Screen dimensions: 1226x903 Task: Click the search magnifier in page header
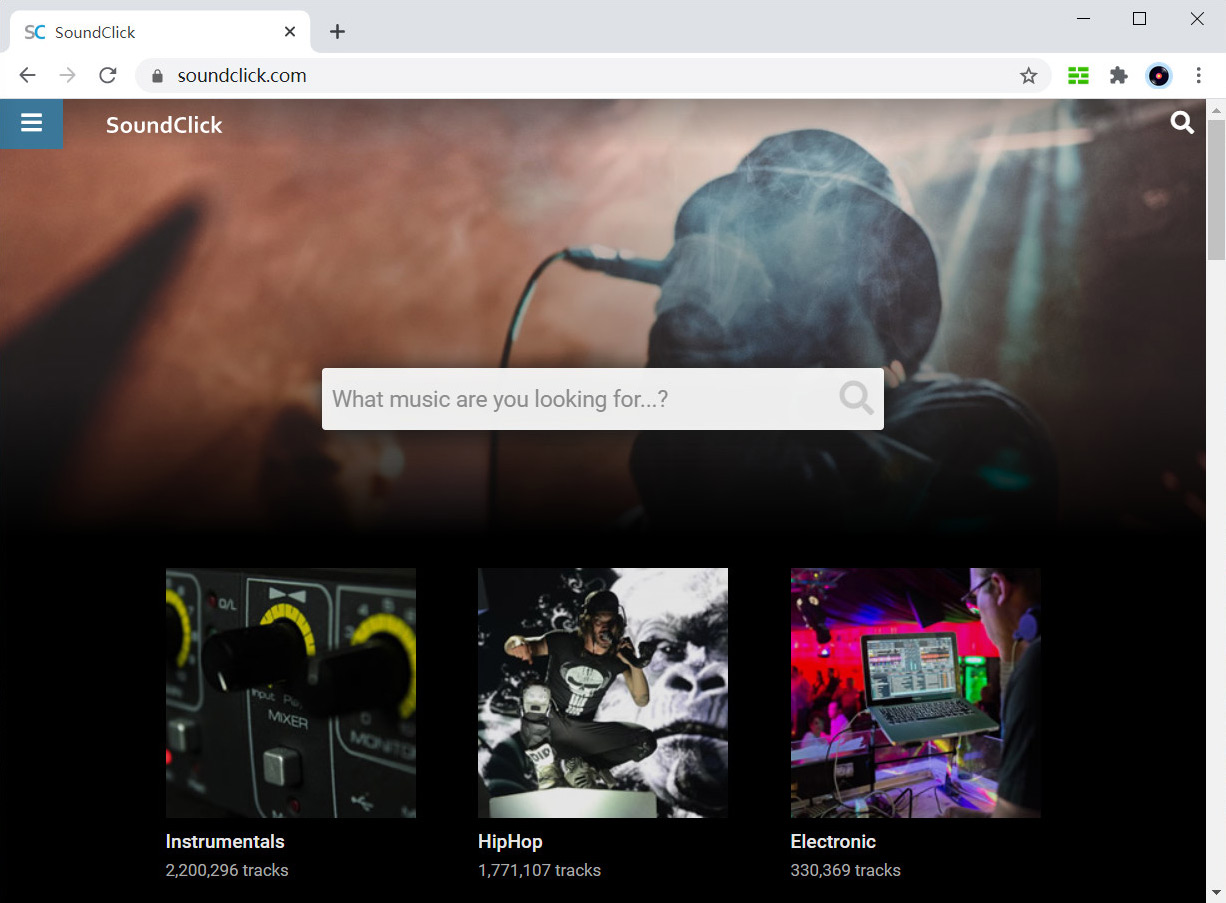[1182, 123]
